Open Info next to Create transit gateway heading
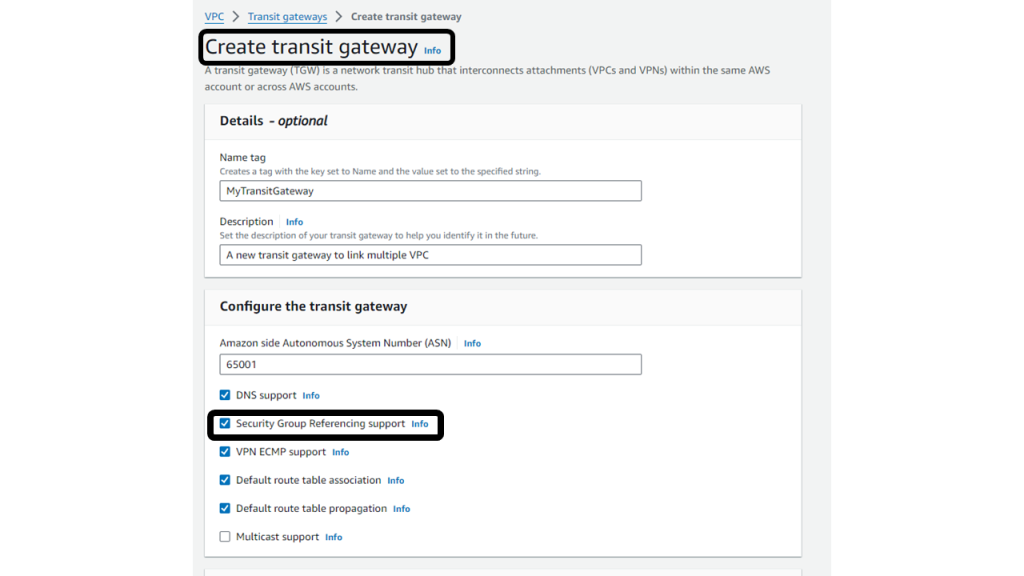Viewport: 1024px width, 576px height. tap(433, 49)
